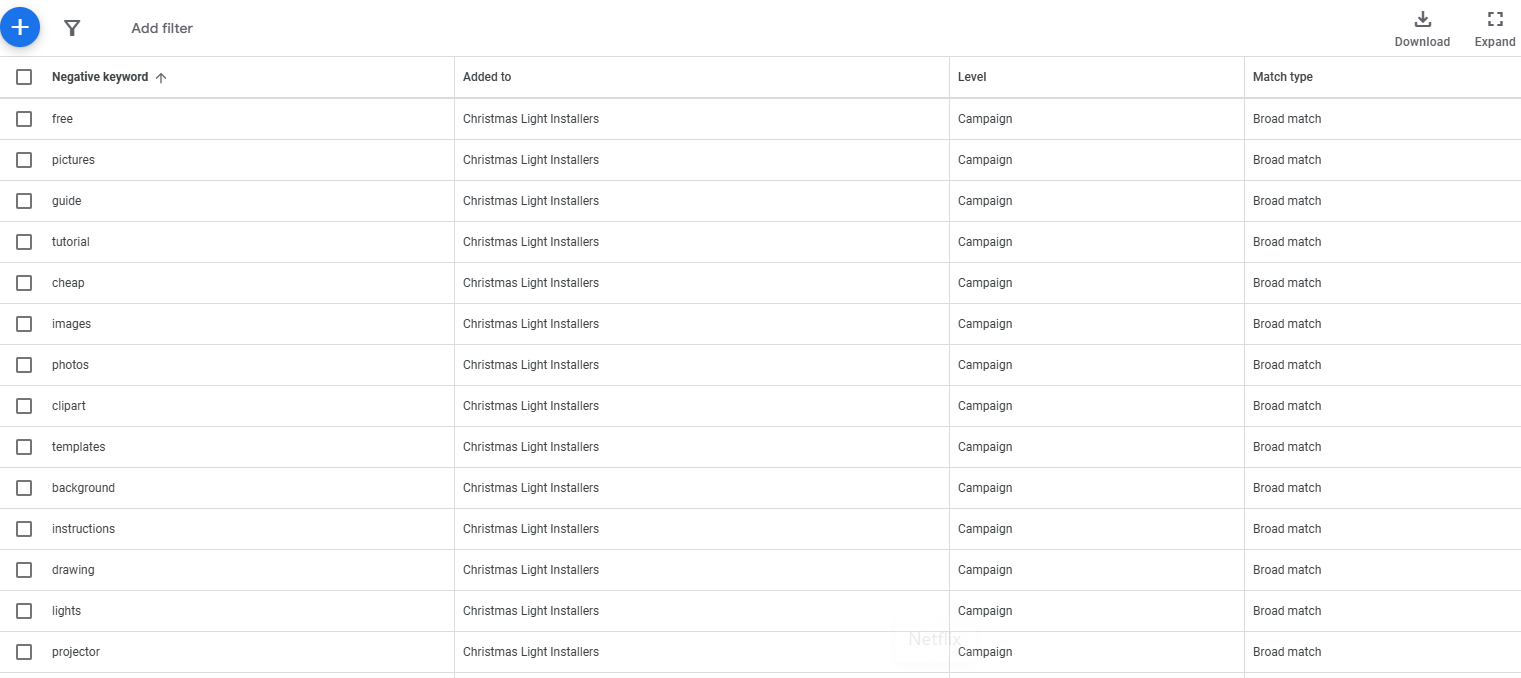
Task: Expand the table to full screen
Action: 1495,28
